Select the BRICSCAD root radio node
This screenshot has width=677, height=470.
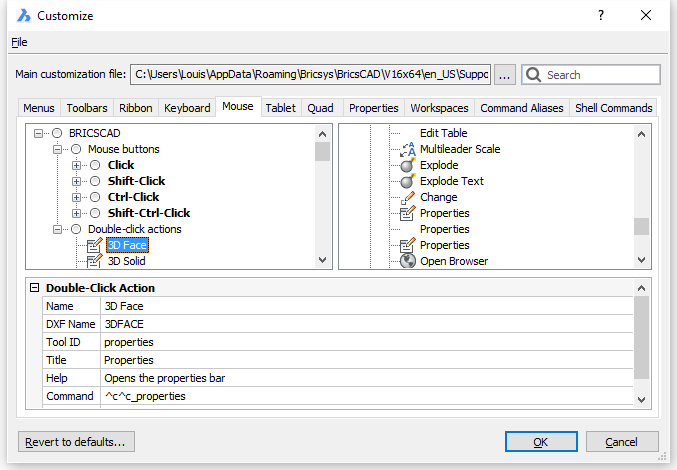(57, 133)
